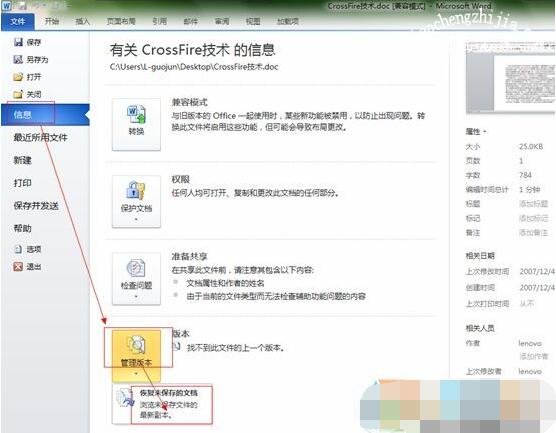Open the Check for Issues (检查问题) dropdown

pos(136,279)
